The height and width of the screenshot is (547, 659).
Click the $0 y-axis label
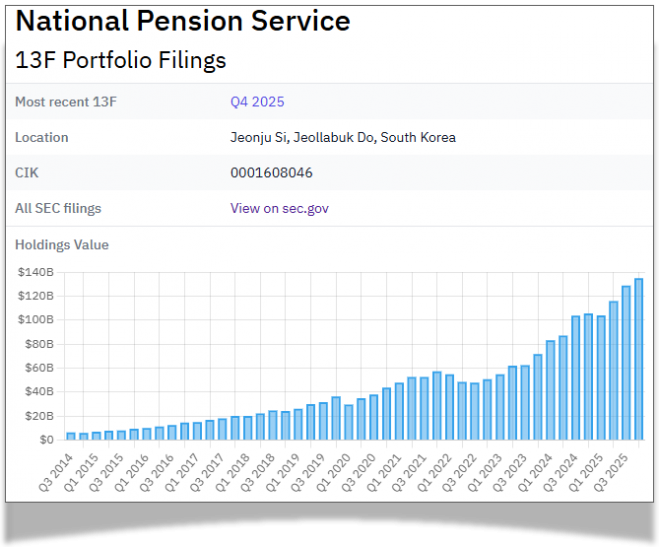pos(47,440)
